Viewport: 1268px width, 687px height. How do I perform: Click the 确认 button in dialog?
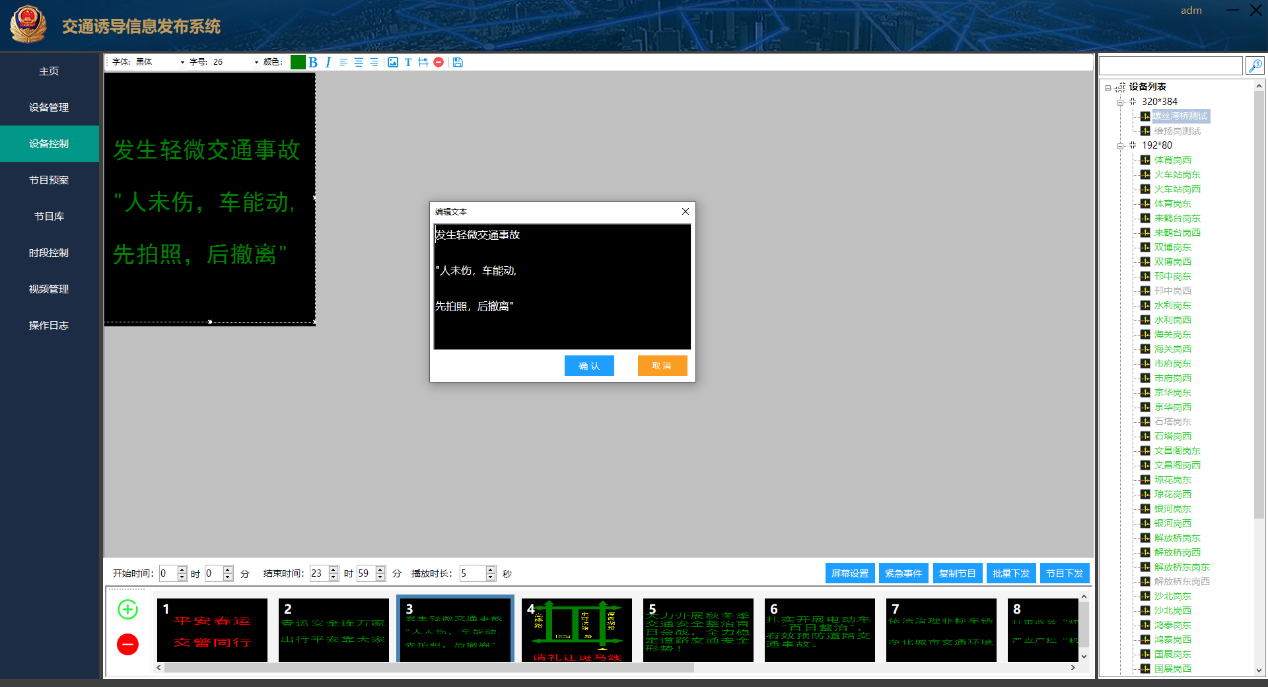click(x=589, y=366)
